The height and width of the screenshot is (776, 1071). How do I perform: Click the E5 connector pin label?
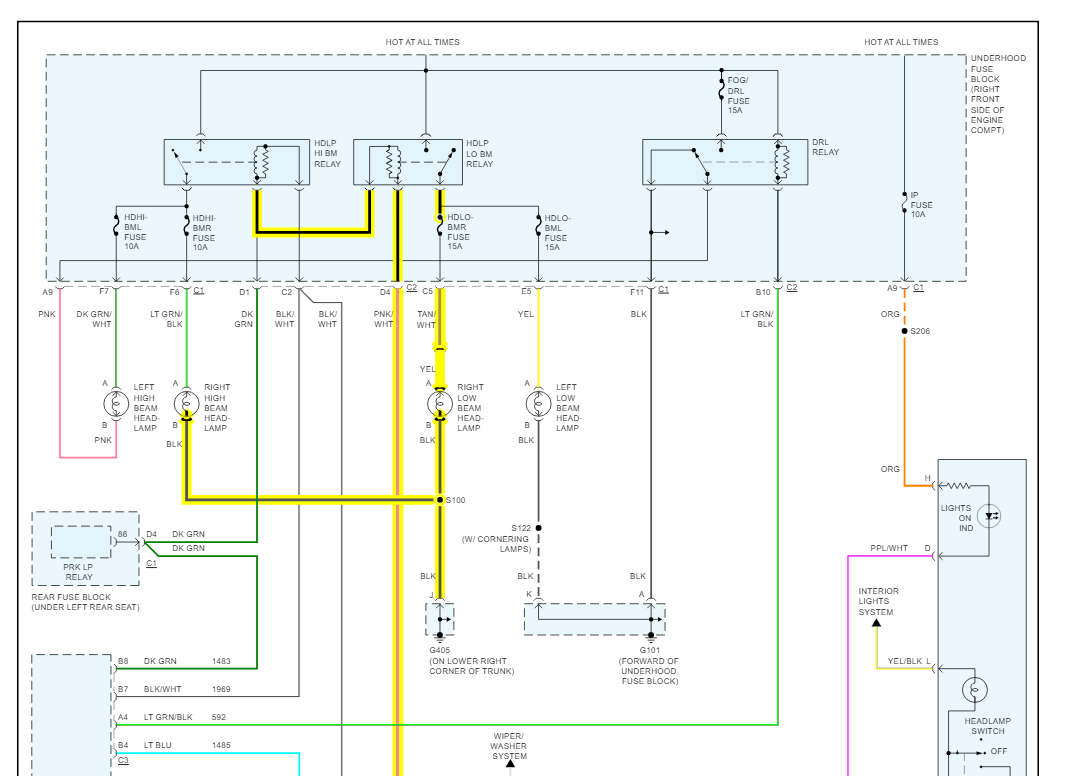526,292
